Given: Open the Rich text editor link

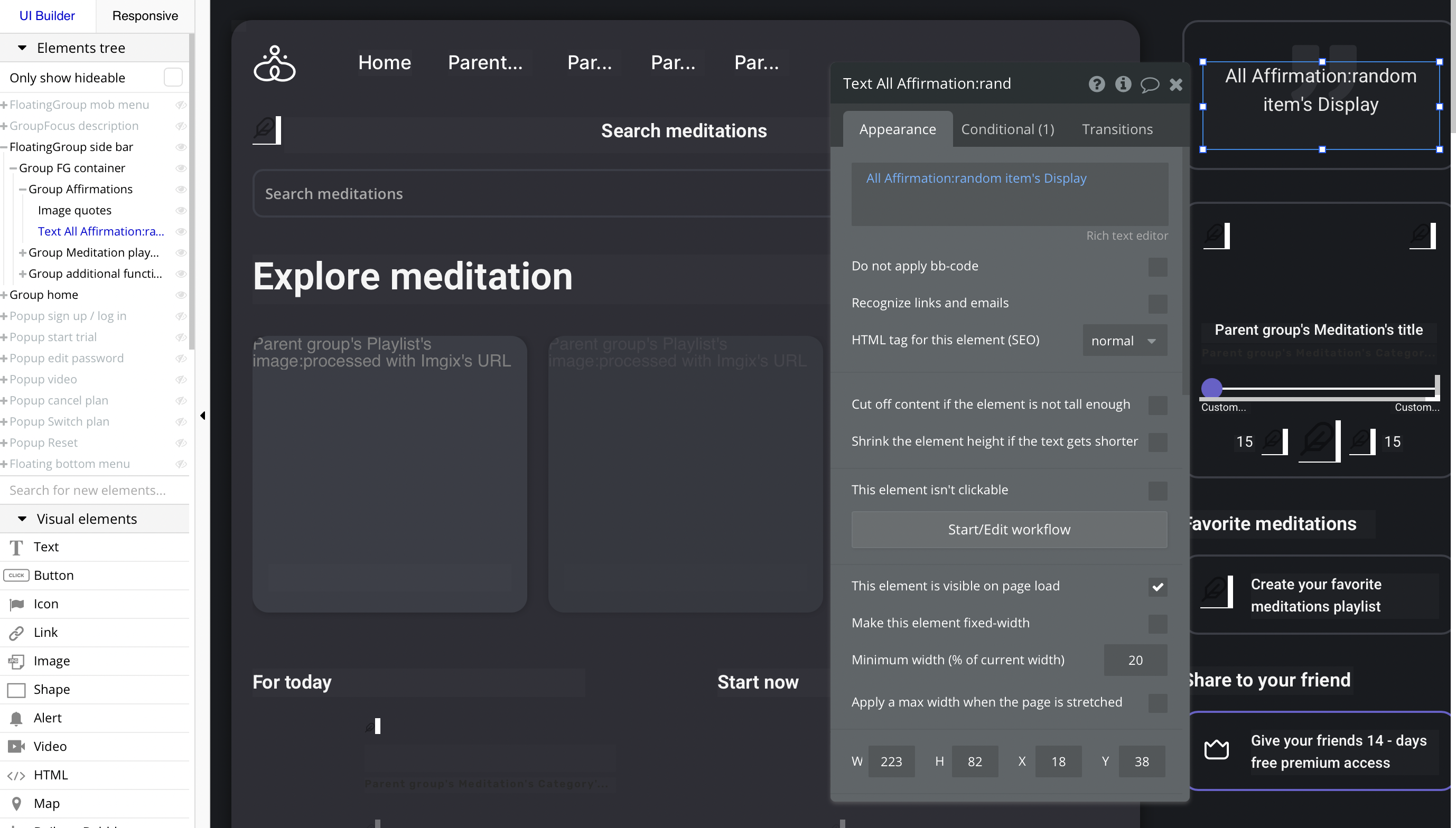Looking at the screenshot, I should tap(1127, 236).
